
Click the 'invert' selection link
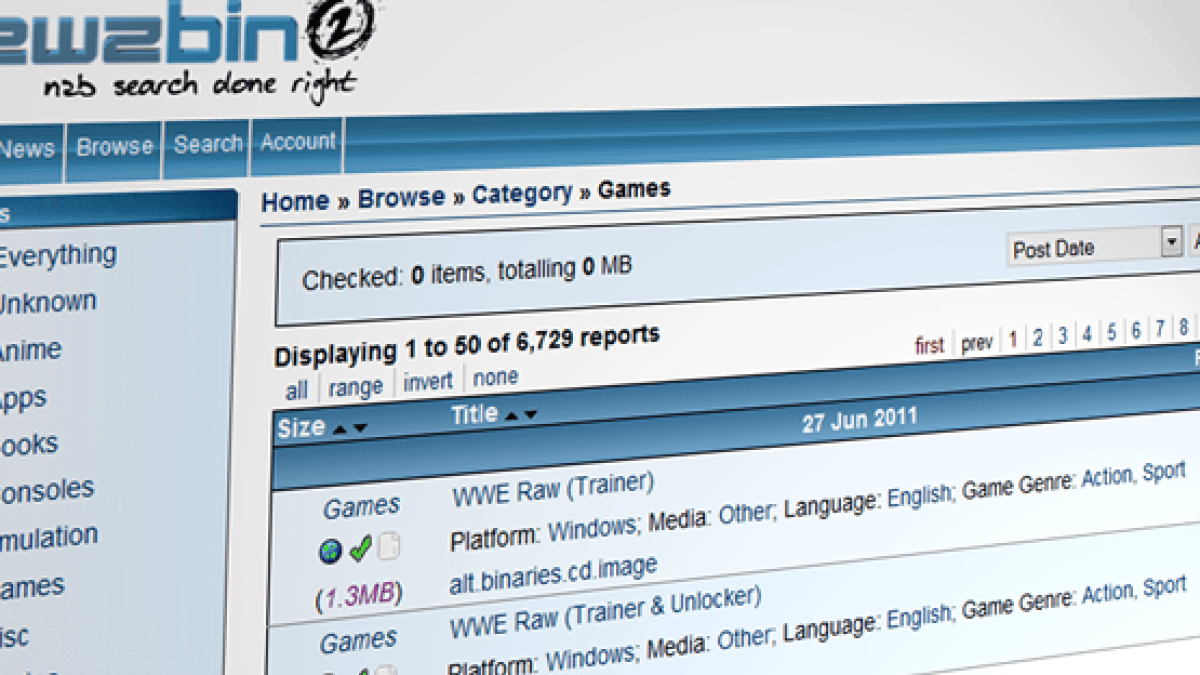pos(428,382)
